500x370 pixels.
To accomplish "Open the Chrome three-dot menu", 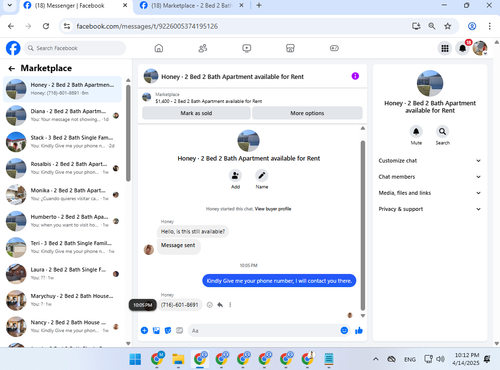I will tap(490, 26).
